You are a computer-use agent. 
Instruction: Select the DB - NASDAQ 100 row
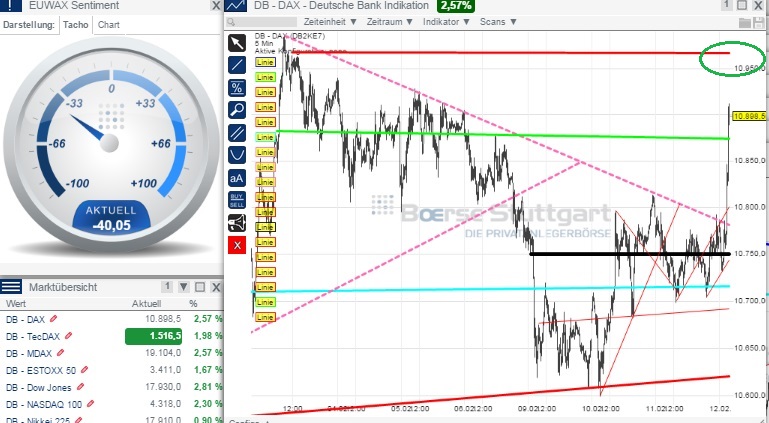112,404
